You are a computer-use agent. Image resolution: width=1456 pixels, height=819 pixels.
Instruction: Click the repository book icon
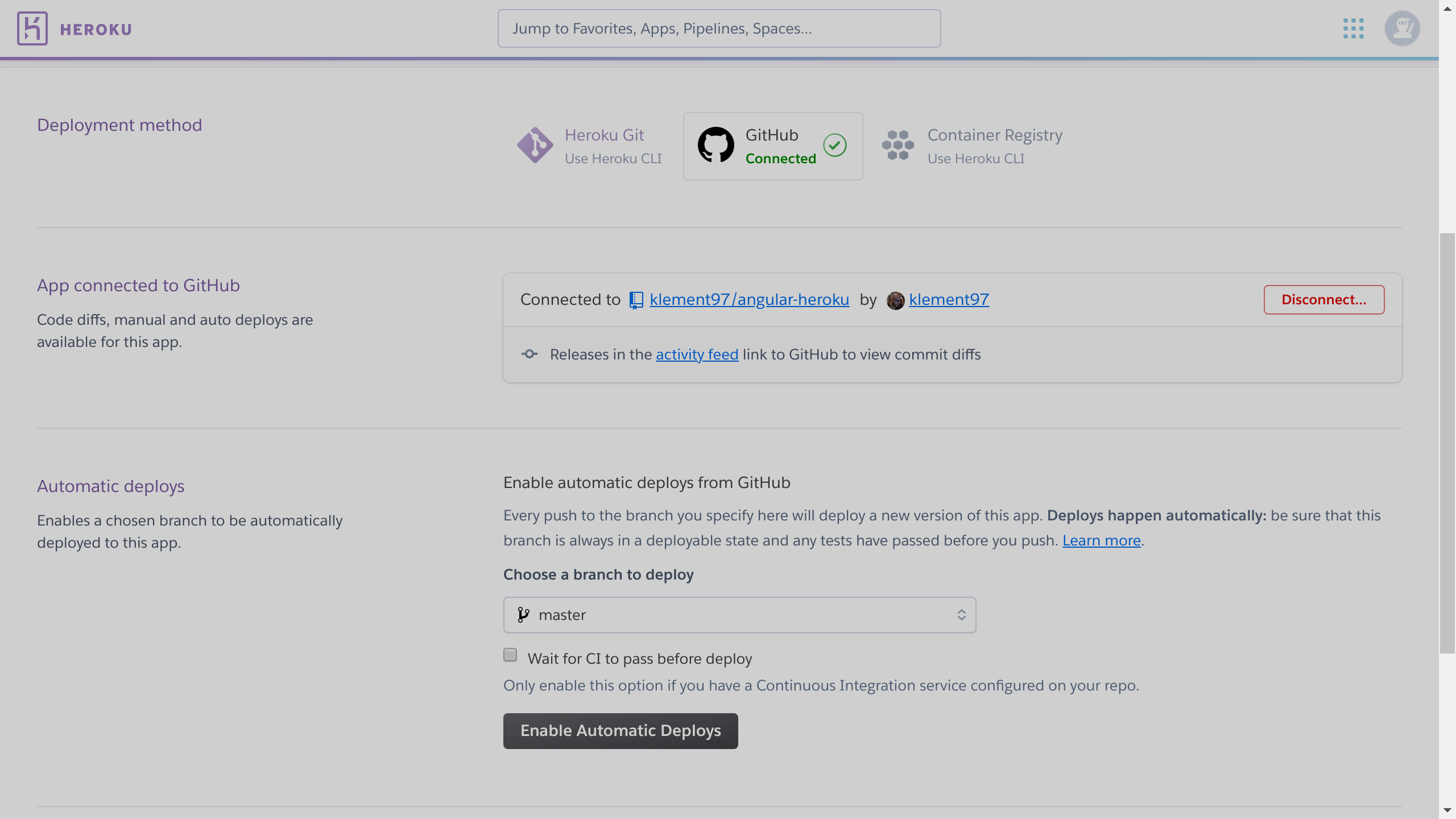pyautogui.click(x=636, y=300)
